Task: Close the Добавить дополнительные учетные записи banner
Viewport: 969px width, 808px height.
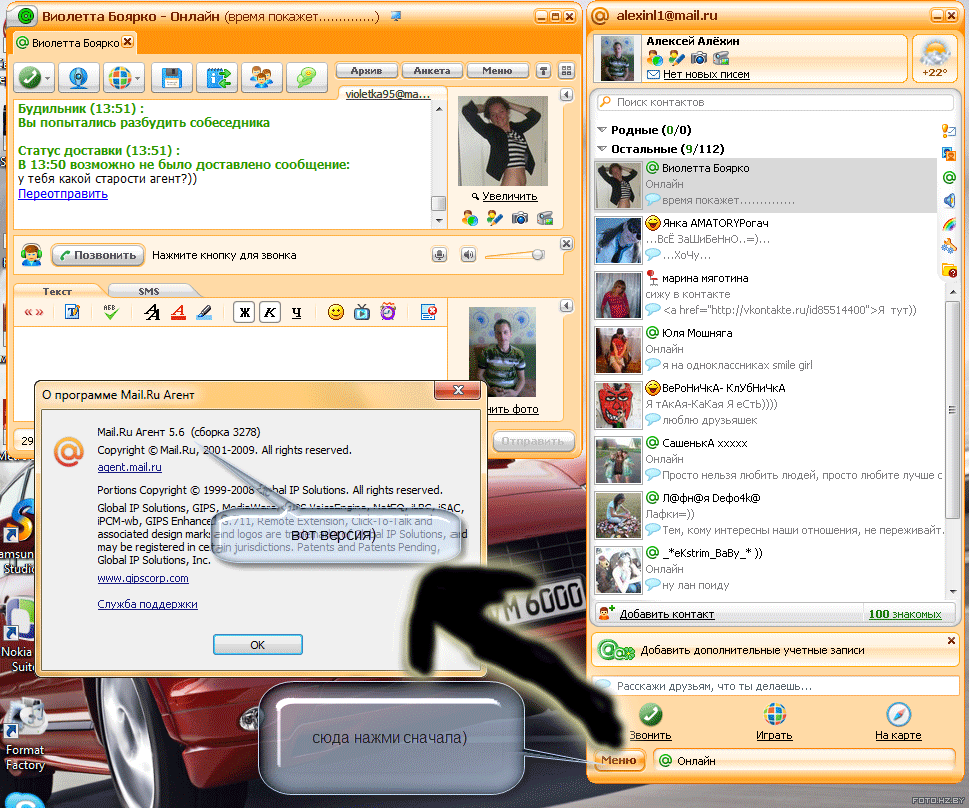Action: point(951,640)
